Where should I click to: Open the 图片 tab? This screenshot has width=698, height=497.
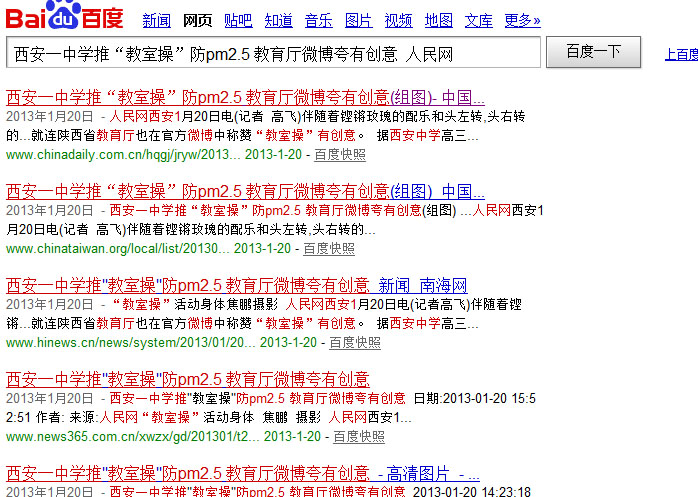click(359, 20)
